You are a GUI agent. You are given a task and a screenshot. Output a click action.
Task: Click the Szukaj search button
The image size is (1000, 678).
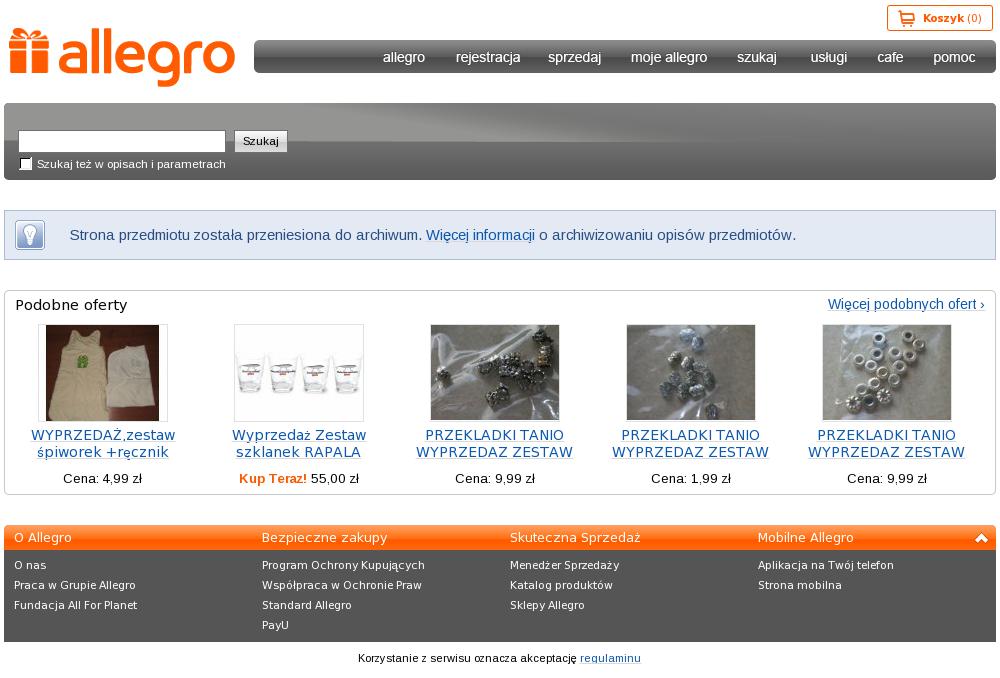(x=261, y=141)
